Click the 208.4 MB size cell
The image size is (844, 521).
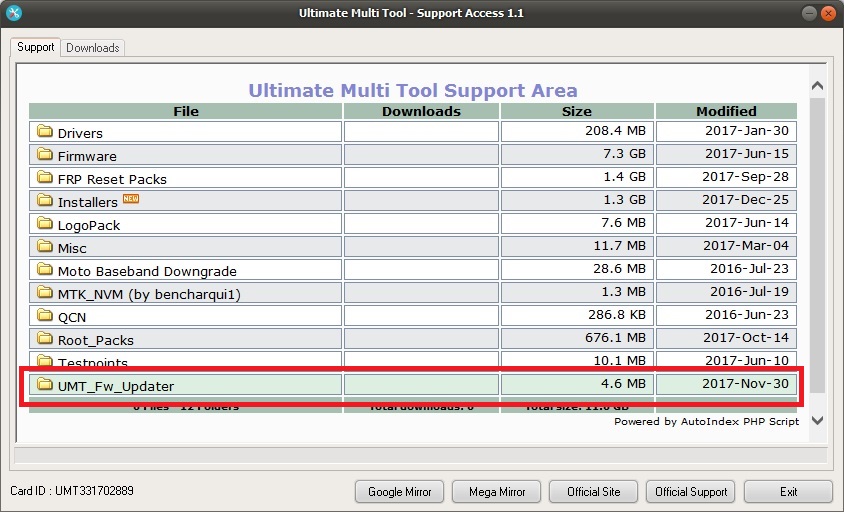click(577, 131)
